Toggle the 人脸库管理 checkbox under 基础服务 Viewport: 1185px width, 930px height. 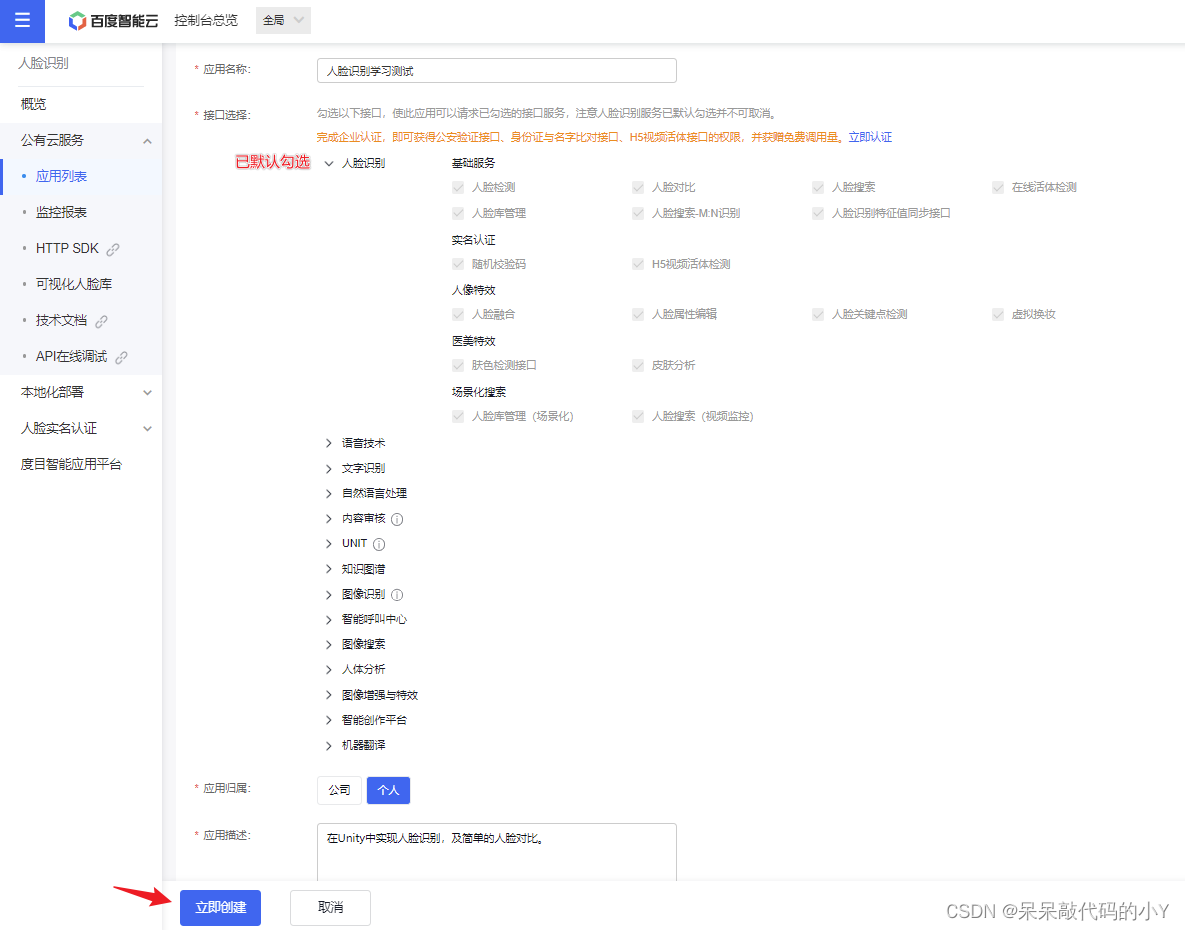458,213
